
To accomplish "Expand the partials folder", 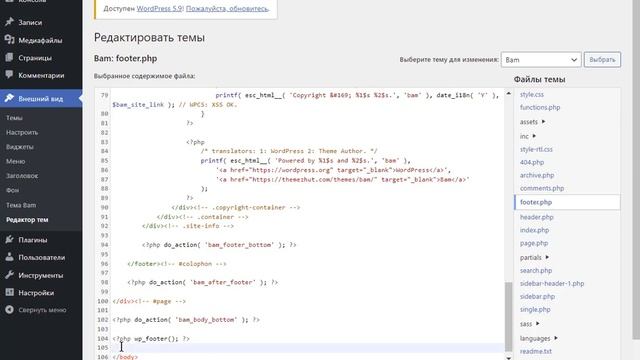I will tap(534, 257).
